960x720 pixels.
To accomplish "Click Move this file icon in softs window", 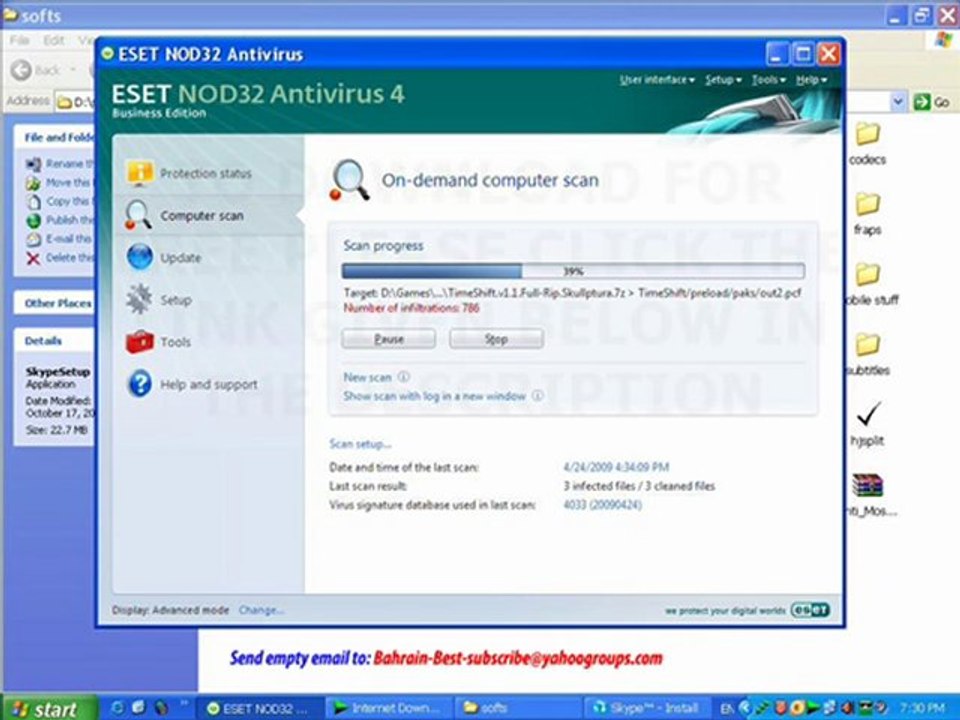I will click(34, 183).
